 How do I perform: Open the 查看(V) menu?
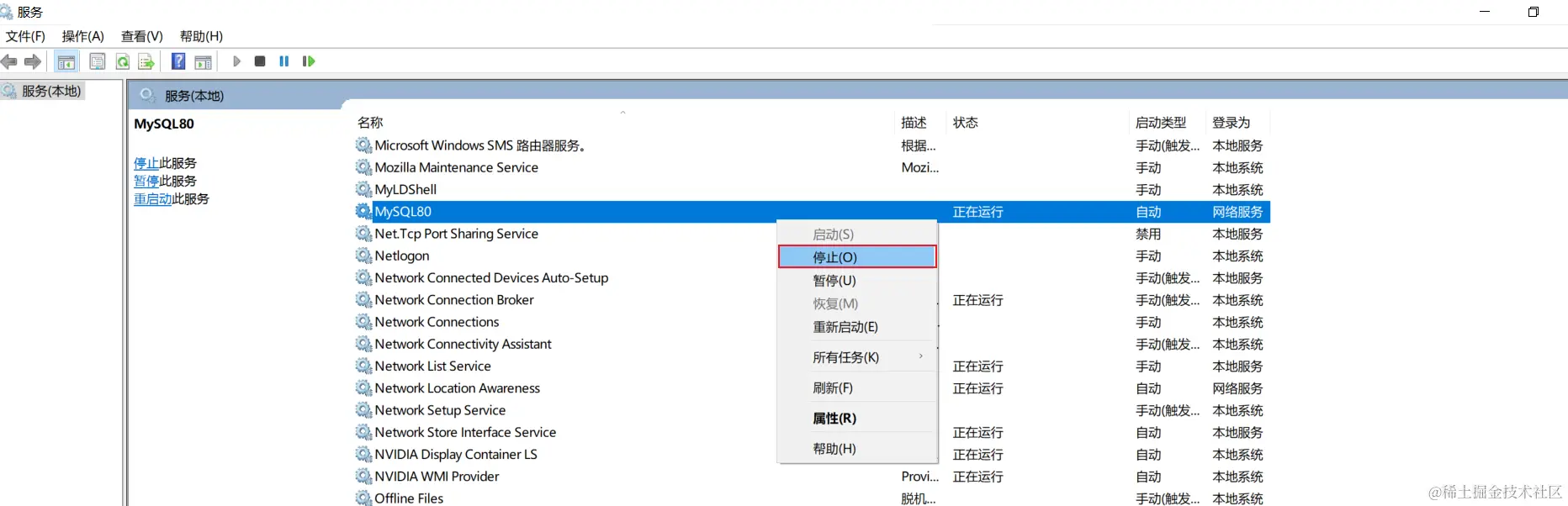pos(142,36)
